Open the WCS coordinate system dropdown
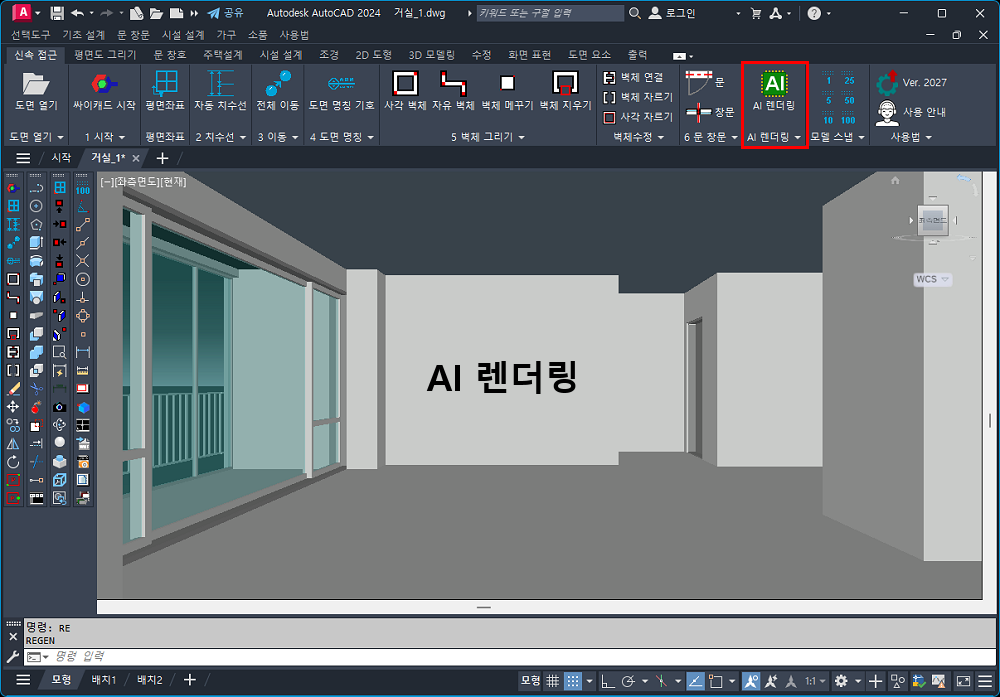This screenshot has height=697, width=1000. coord(931,279)
